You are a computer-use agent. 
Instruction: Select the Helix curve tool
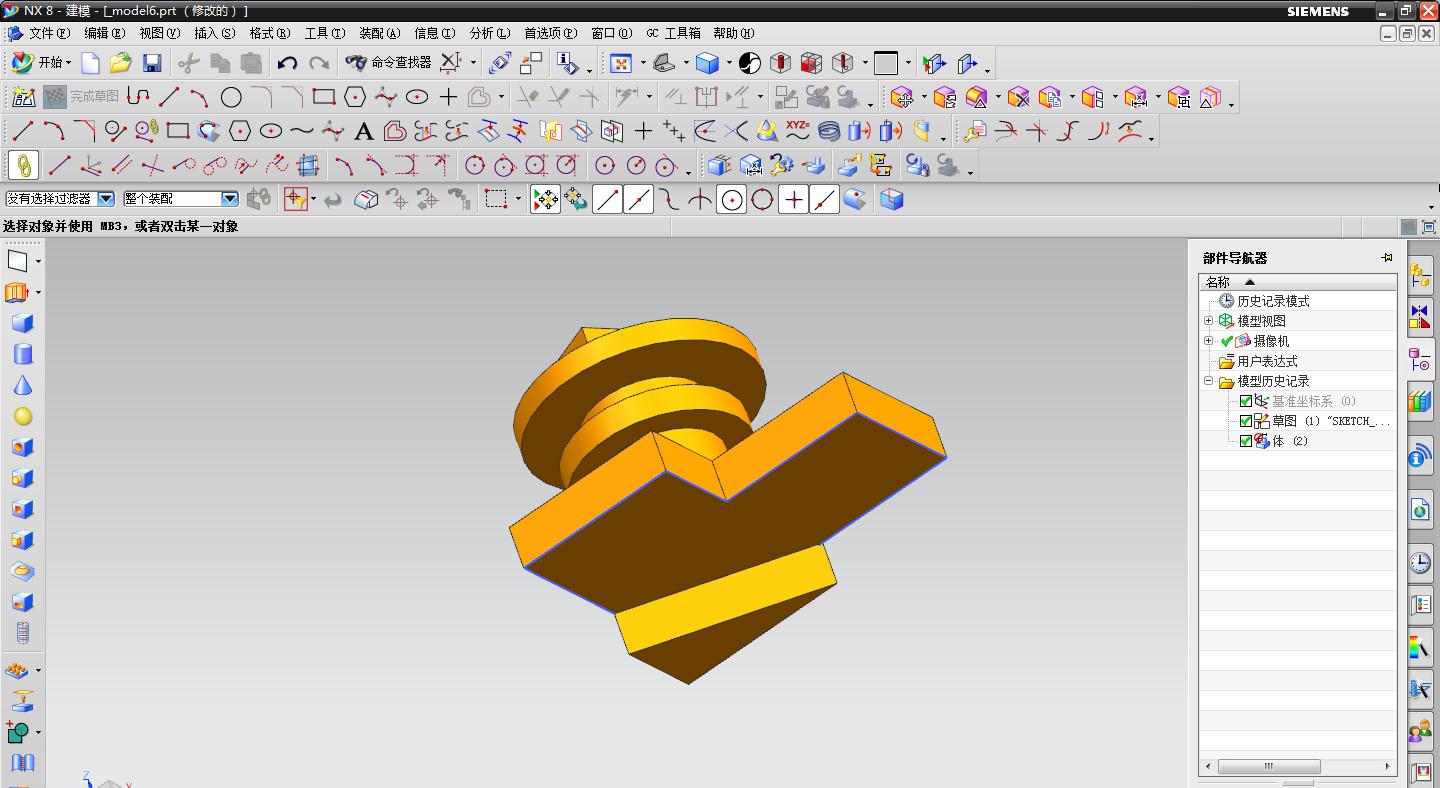click(829, 131)
